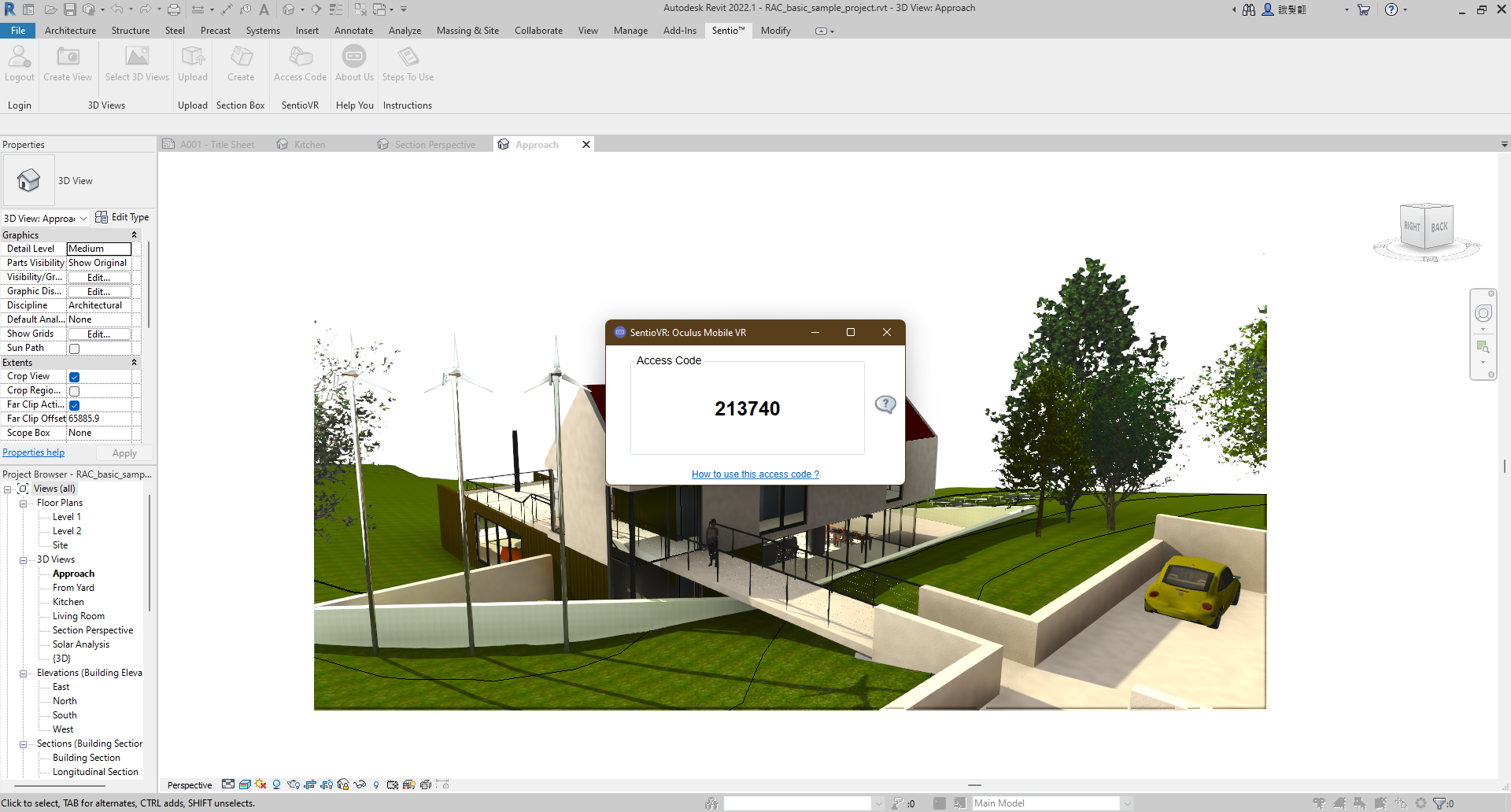Switch to the Architecture ribbon tab
Viewport: 1511px width, 812px height.
[70, 31]
